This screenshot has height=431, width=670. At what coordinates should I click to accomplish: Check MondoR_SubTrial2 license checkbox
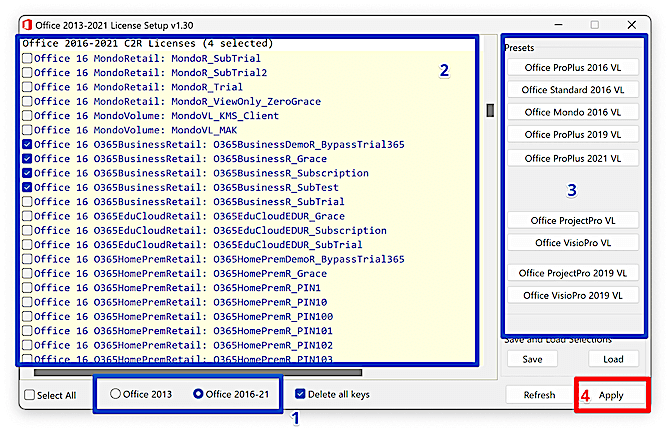click(x=27, y=73)
